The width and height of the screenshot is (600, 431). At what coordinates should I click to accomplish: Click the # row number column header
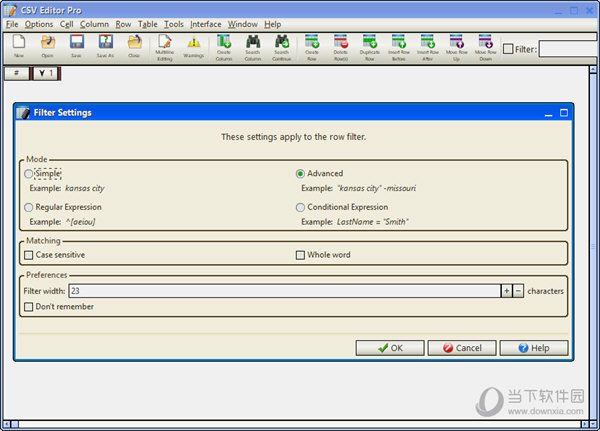click(16, 73)
